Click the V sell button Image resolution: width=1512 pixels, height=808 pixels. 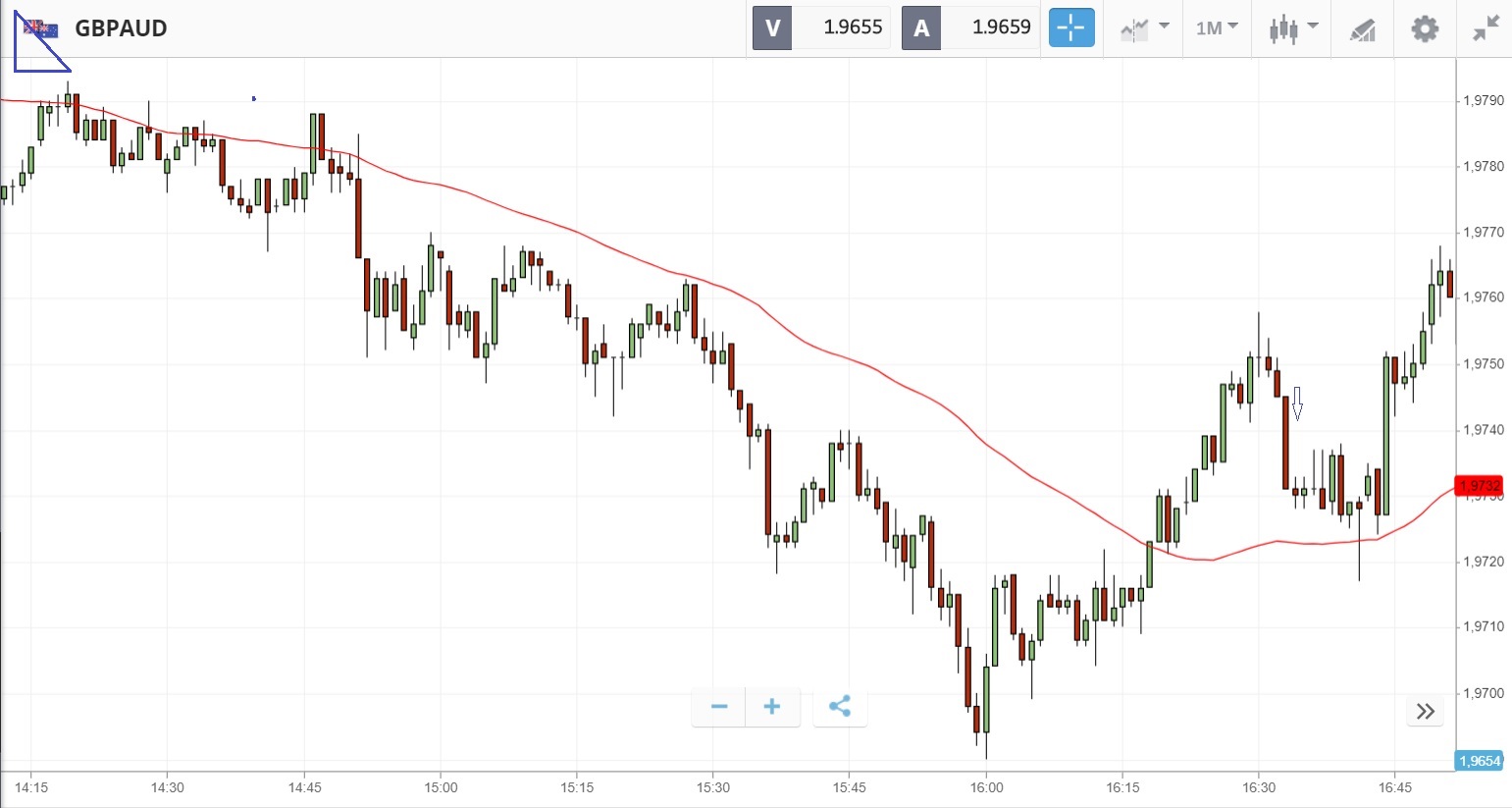(x=772, y=28)
